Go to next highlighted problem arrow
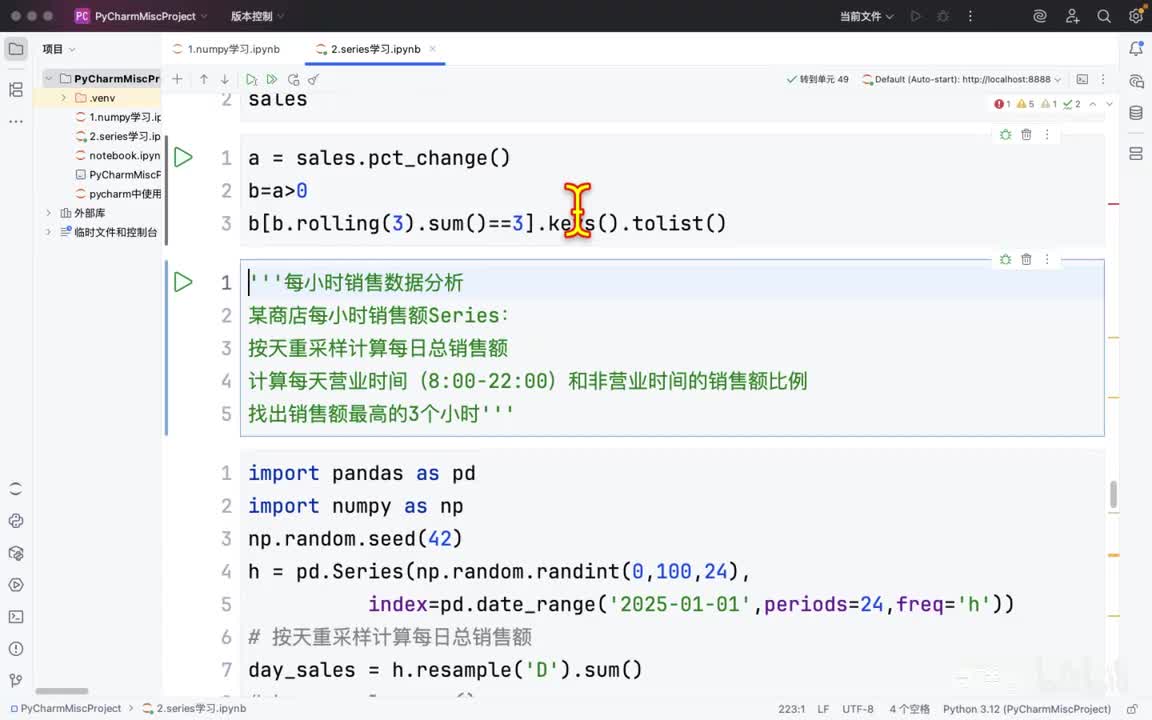 1109,104
